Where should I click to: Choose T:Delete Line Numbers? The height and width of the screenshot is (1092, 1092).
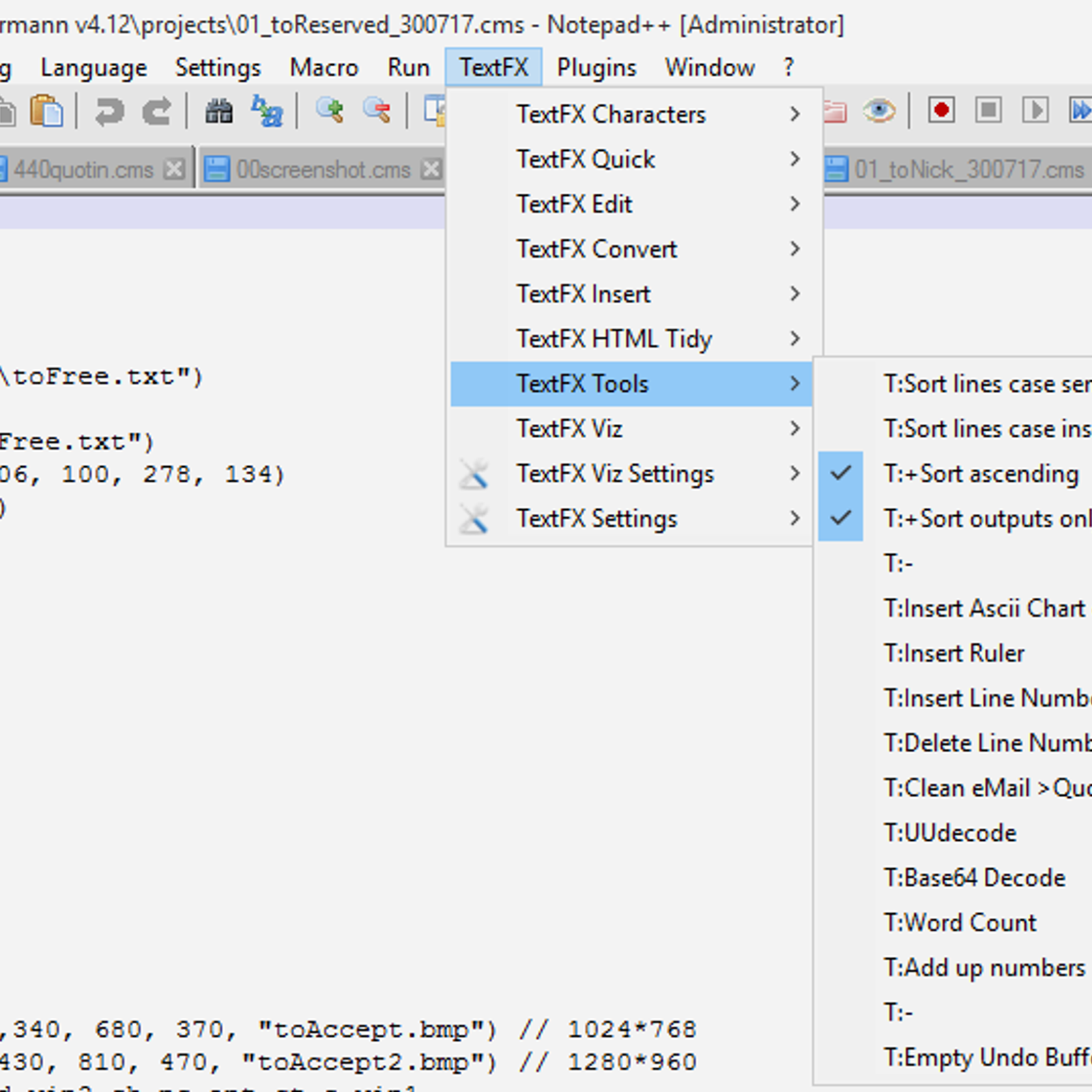[956, 743]
